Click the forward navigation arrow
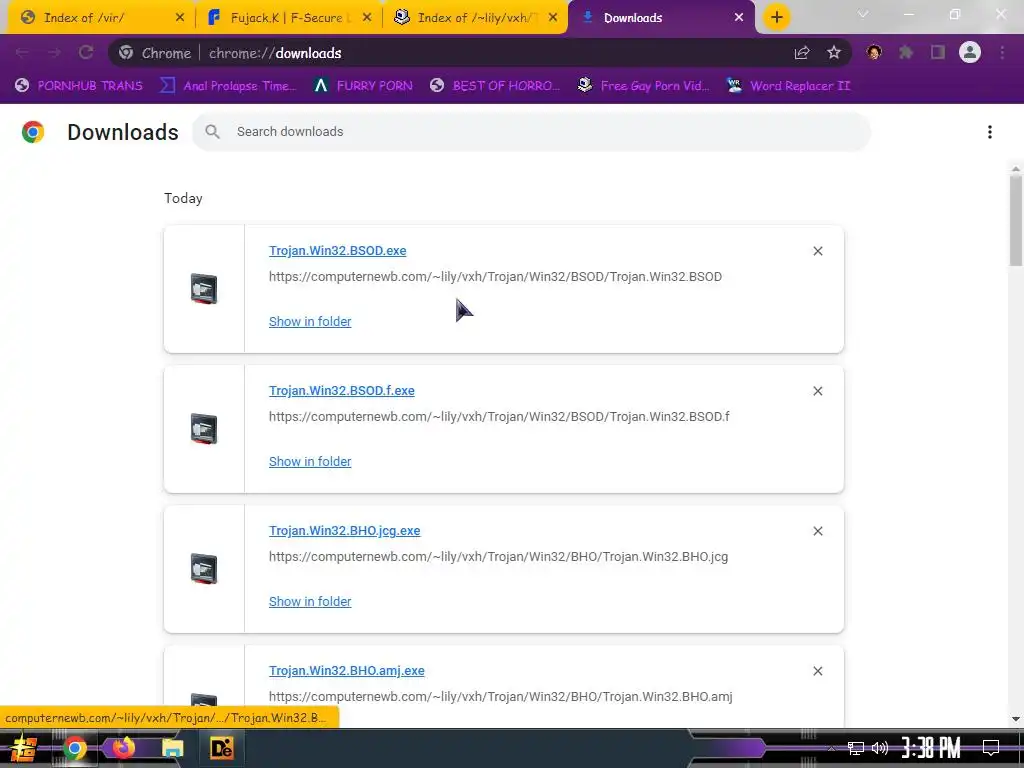Viewport: 1024px width, 768px height. pyautogui.click(x=54, y=53)
